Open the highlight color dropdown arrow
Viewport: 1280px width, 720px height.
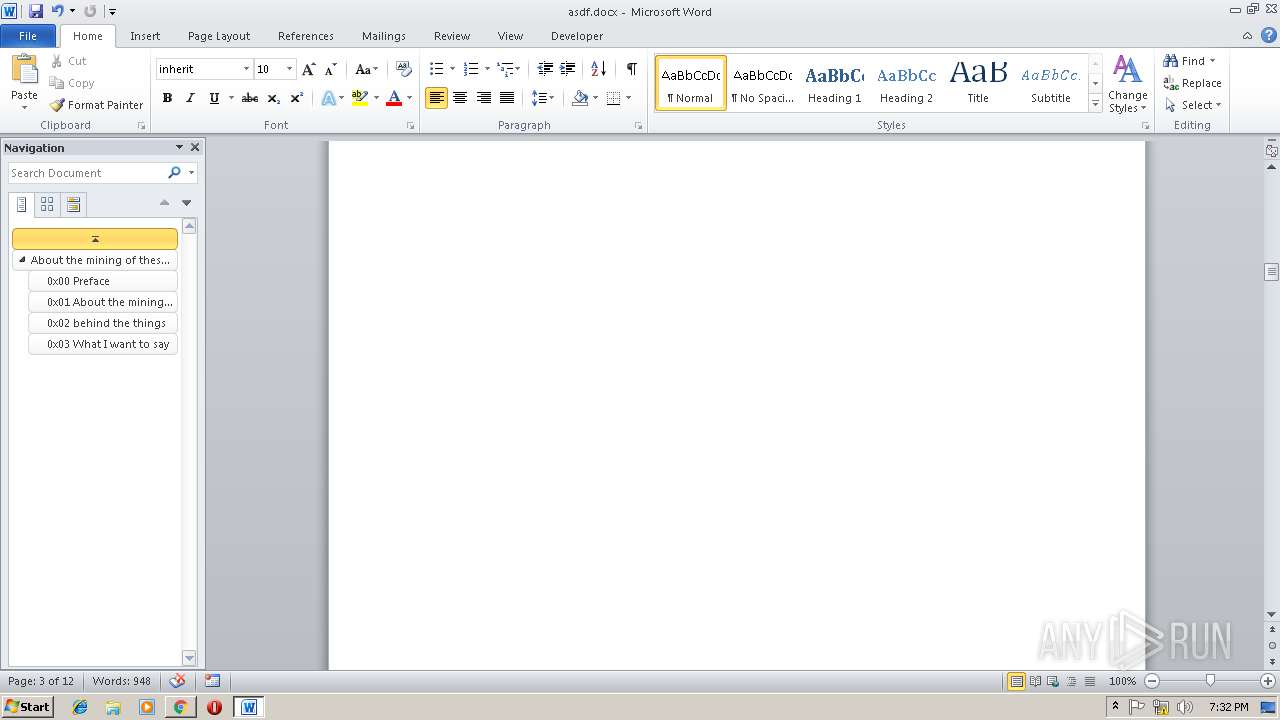coord(376,98)
